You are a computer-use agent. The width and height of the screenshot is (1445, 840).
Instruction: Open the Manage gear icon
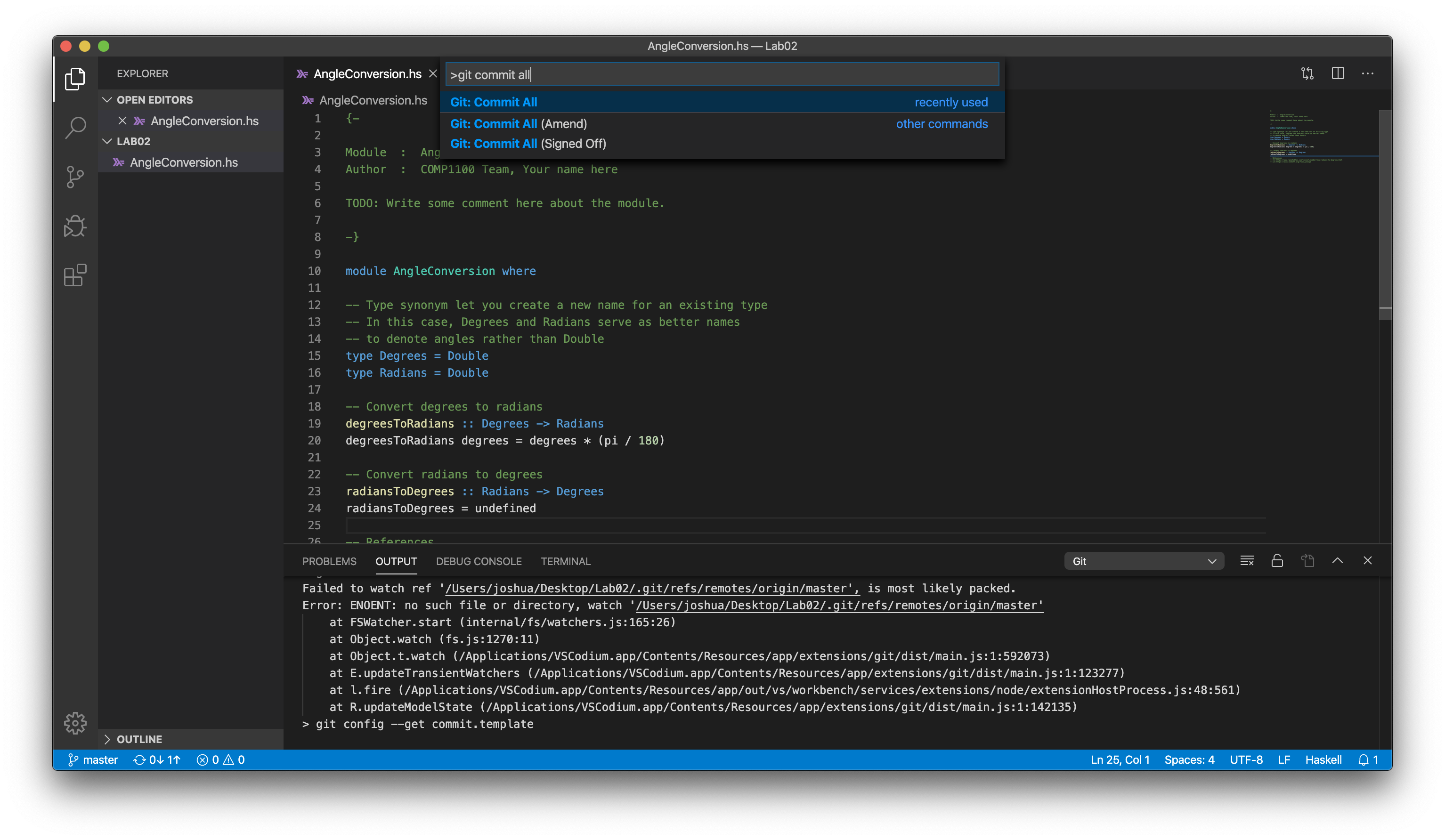pos(75,723)
